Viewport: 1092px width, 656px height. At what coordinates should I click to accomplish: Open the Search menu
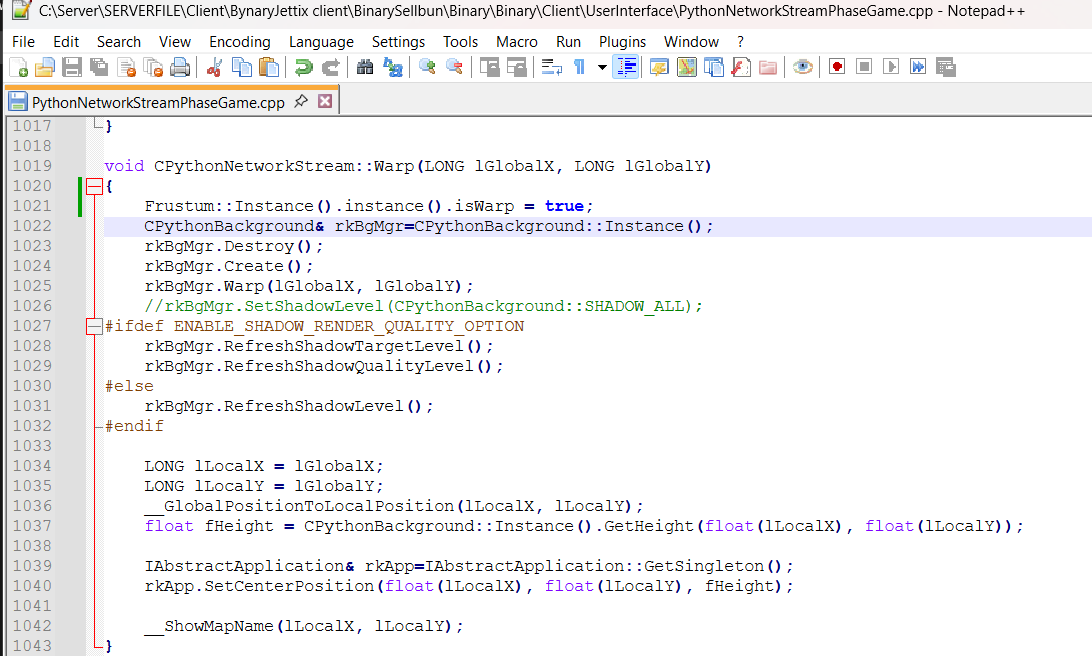coord(118,42)
